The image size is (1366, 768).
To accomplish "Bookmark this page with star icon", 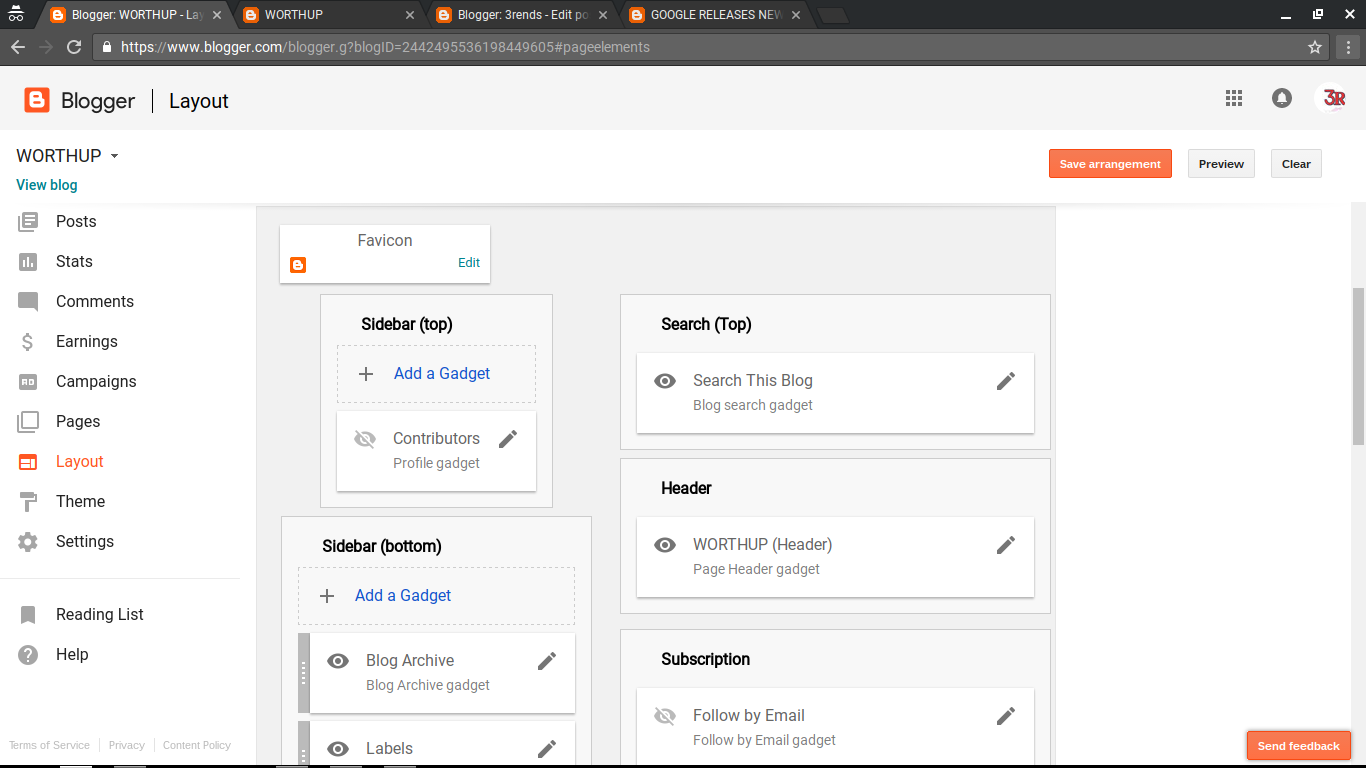I will 1315,47.
